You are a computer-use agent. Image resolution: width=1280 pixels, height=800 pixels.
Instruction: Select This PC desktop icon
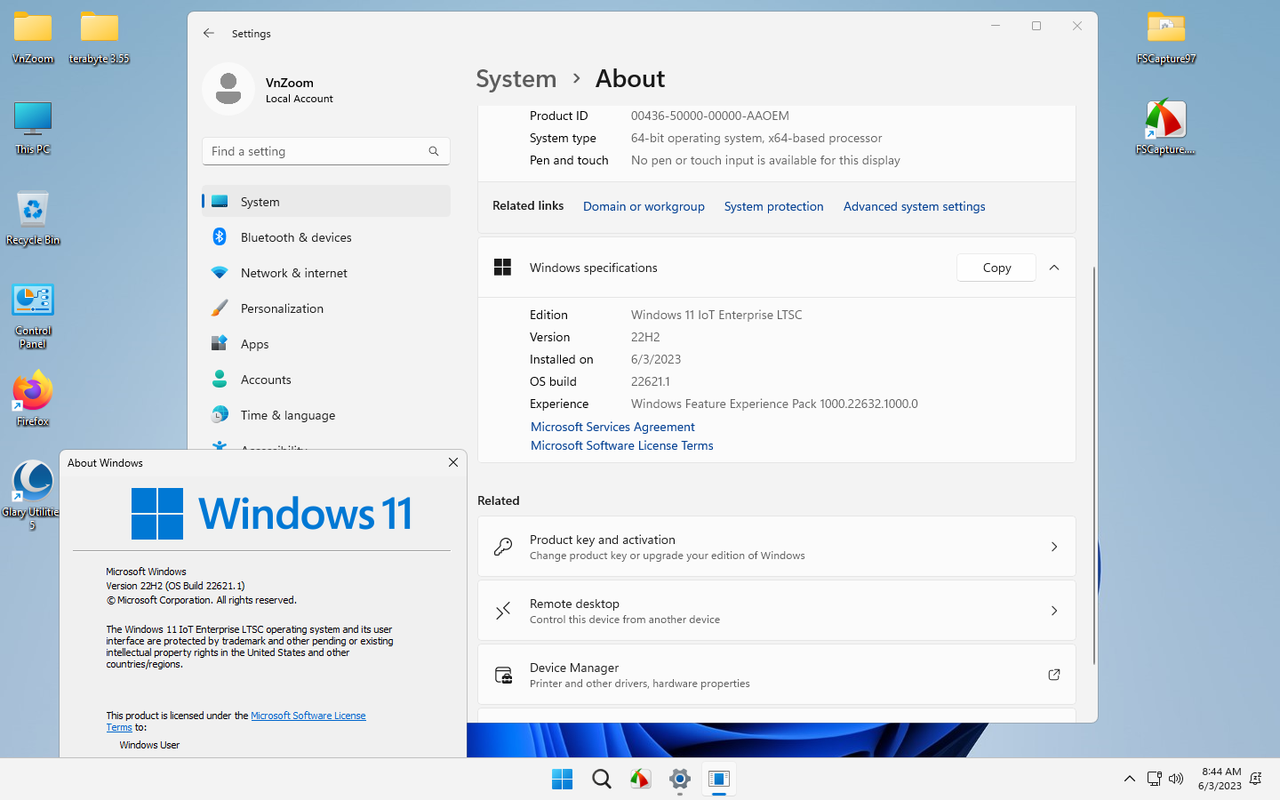[x=33, y=127]
